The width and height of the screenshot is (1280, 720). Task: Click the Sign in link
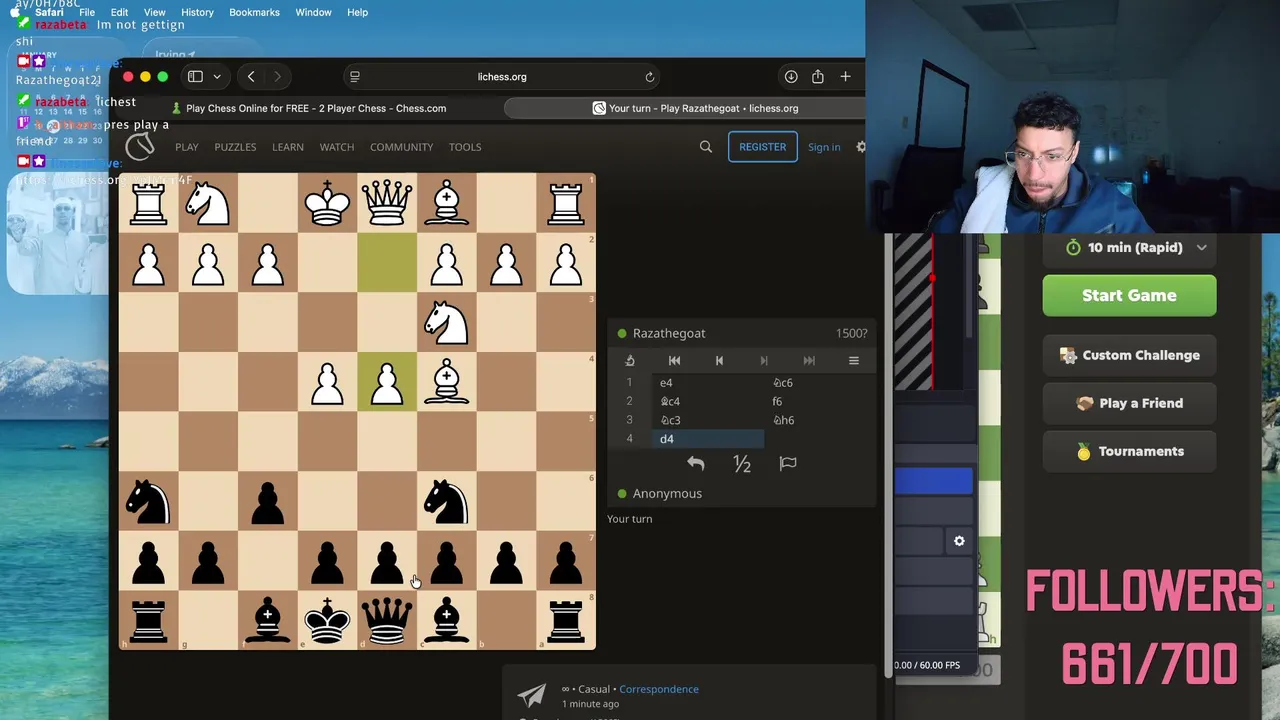coord(824,147)
